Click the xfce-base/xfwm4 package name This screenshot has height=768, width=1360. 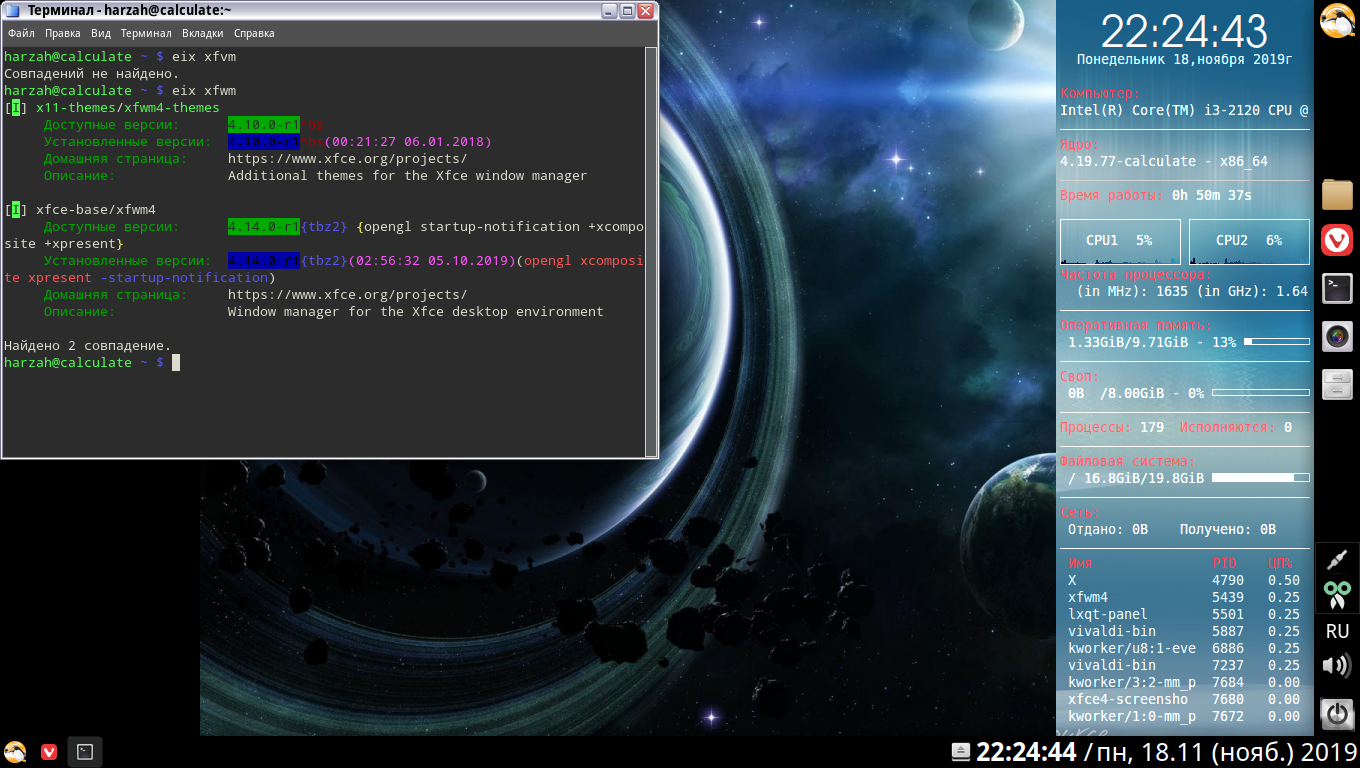95,209
